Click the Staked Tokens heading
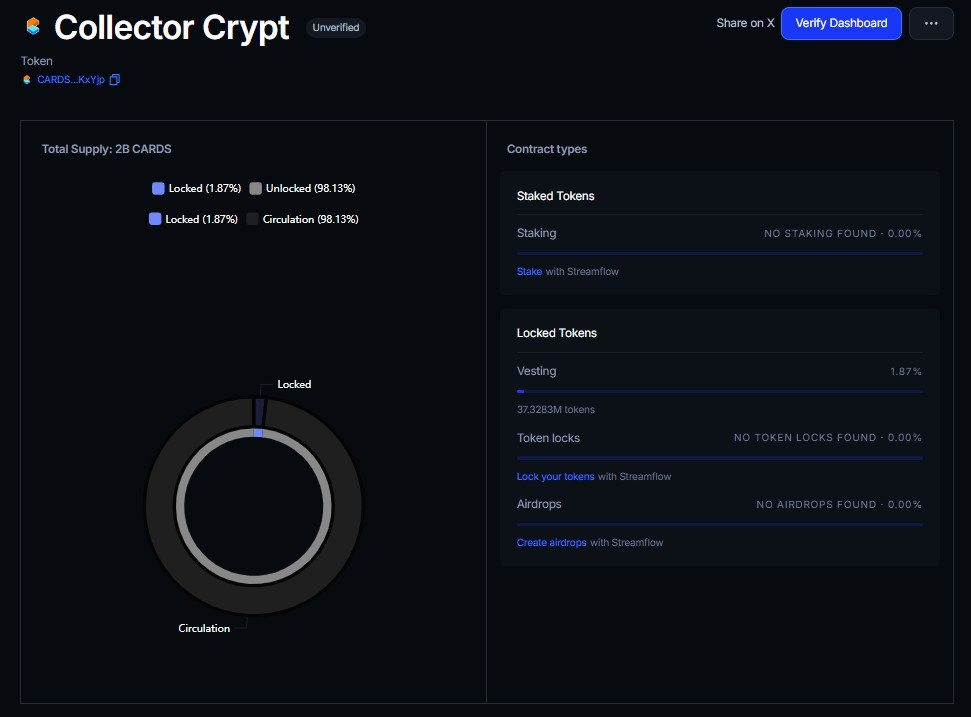 tap(555, 196)
